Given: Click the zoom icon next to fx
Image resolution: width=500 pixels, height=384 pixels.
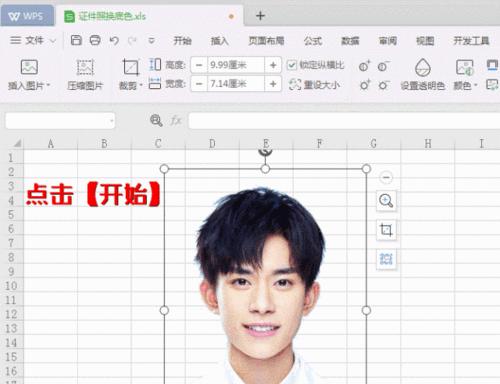Looking at the screenshot, I should coord(156,120).
